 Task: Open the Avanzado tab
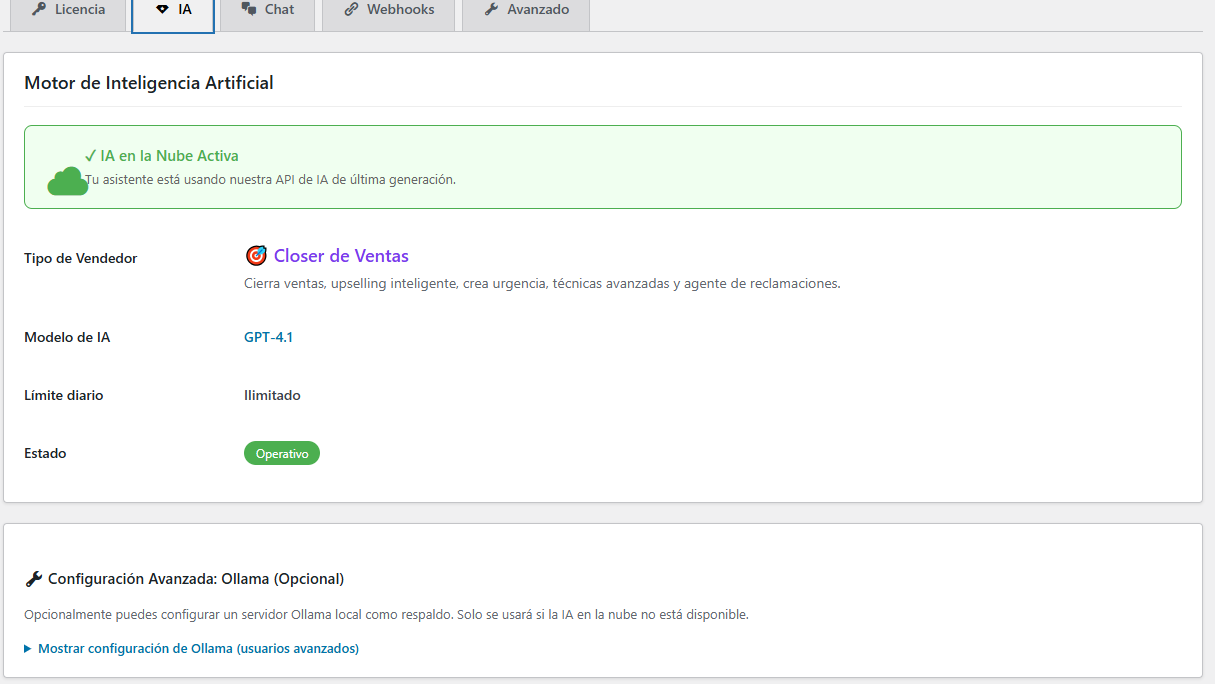click(x=526, y=10)
